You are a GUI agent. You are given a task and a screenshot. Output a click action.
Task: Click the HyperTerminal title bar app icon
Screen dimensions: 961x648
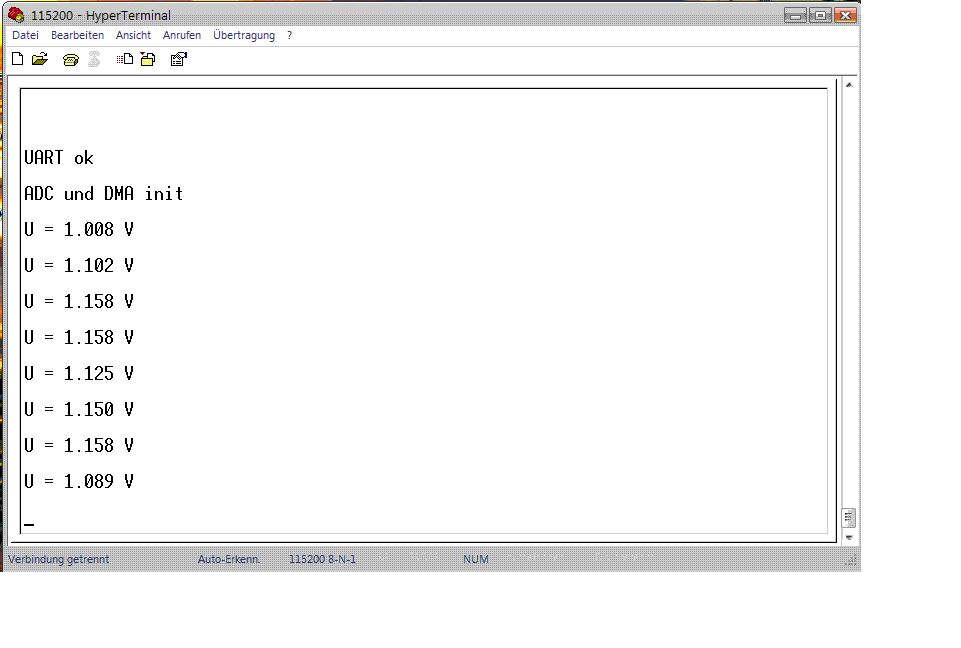coord(16,15)
